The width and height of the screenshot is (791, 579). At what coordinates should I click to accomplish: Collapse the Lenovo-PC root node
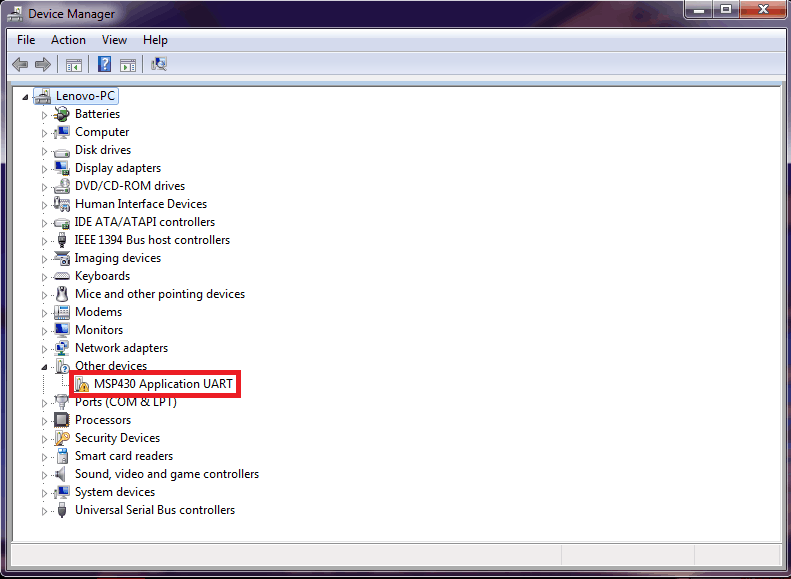26,96
